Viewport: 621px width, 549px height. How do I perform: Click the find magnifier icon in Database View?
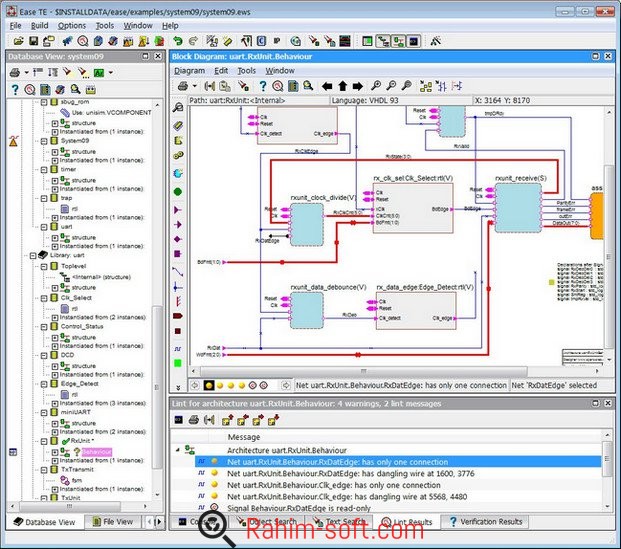click(75, 90)
